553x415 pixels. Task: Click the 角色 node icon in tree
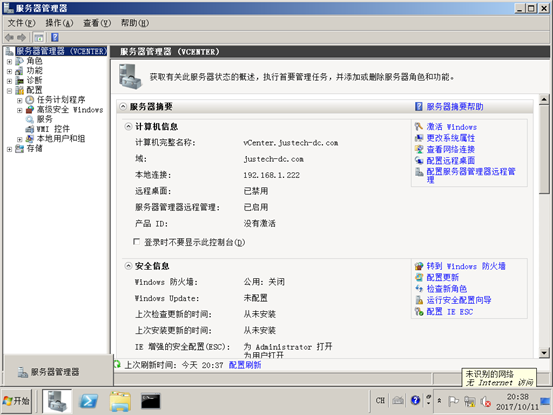click(20, 61)
